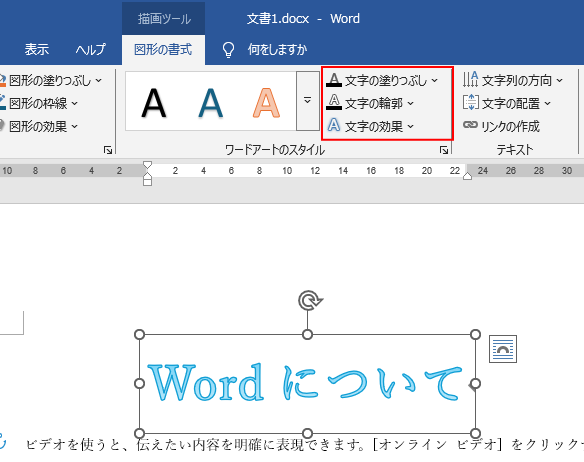
Task: Click the 文字の配置 text alignment icon
Action: [x=470, y=102]
